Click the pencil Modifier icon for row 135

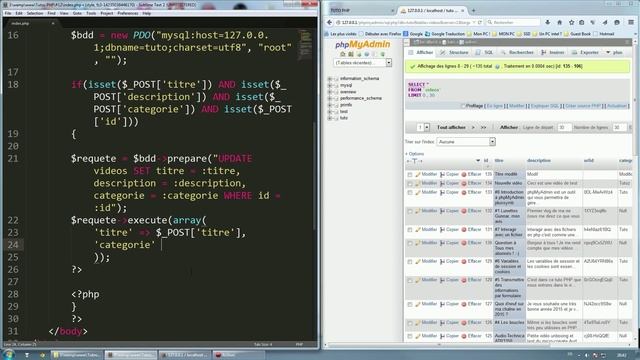click(418, 174)
